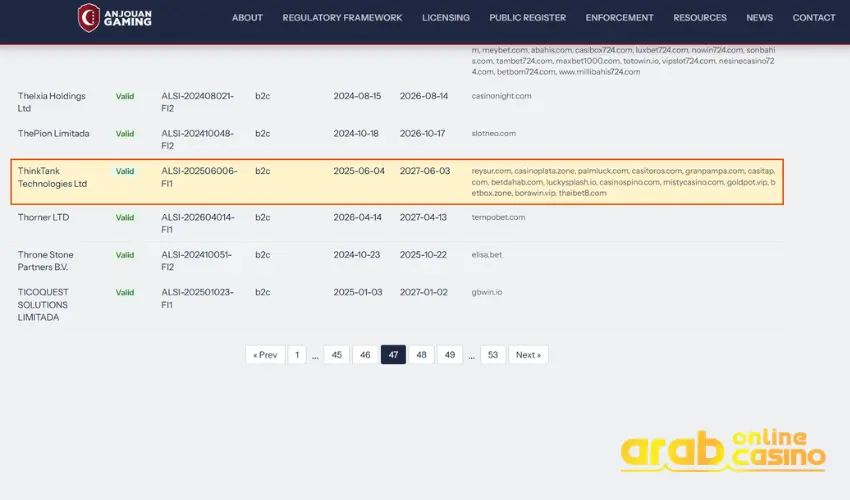Select start date 2024-10-18

[356, 133]
